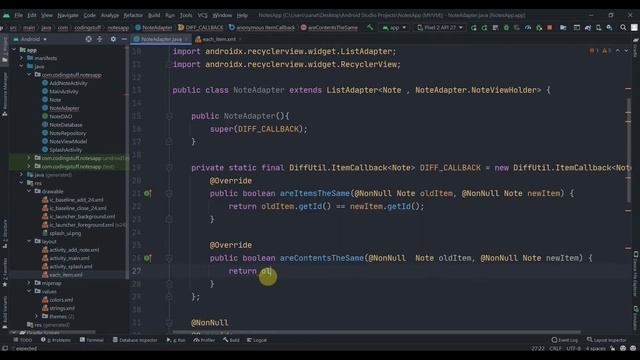Click the editor horizontal scrollbar
Image resolution: width=640 pixels, height=360 pixels.
coord(376,332)
